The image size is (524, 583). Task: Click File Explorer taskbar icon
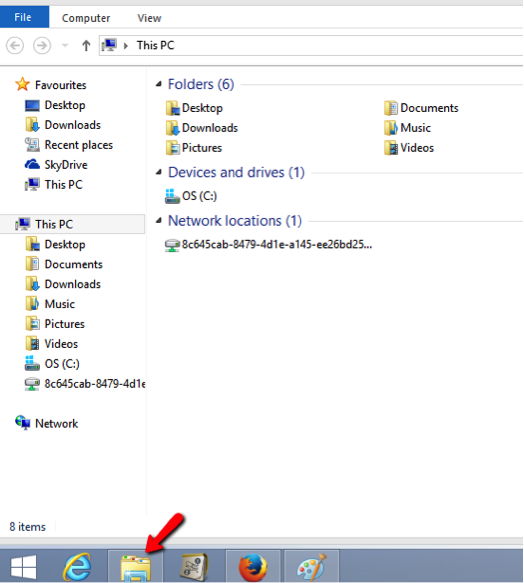coord(136,567)
